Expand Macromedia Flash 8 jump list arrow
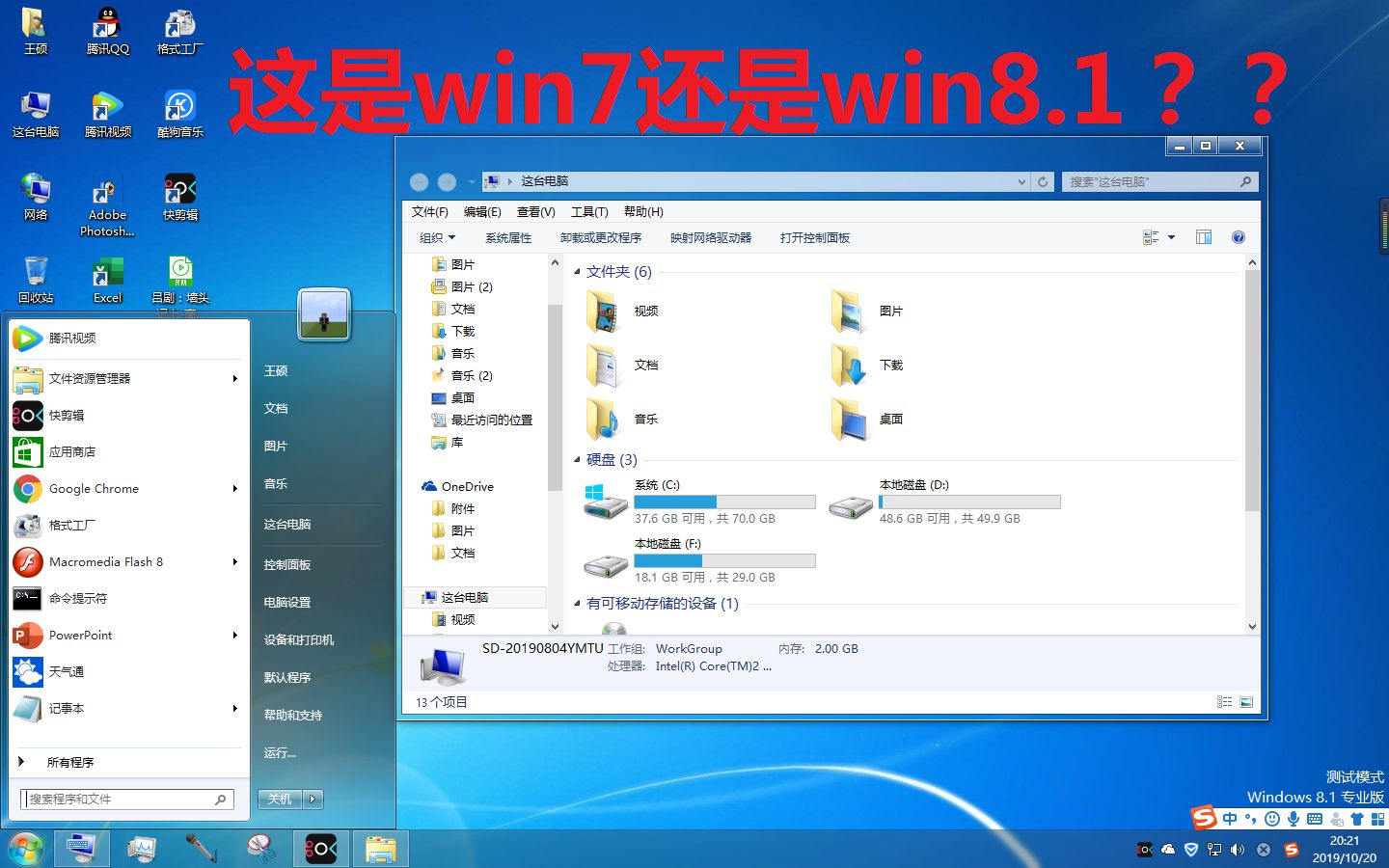1389x868 pixels. point(234,561)
